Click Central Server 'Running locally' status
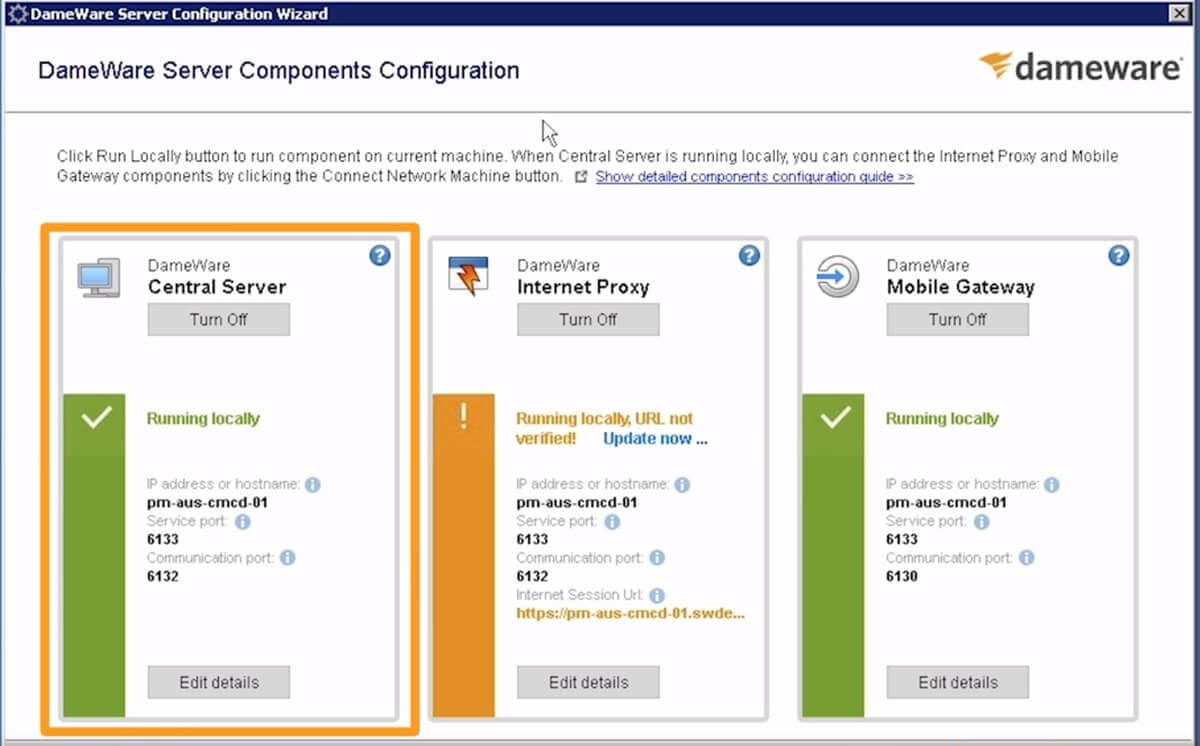The height and width of the screenshot is (746, 1200). 203,419
